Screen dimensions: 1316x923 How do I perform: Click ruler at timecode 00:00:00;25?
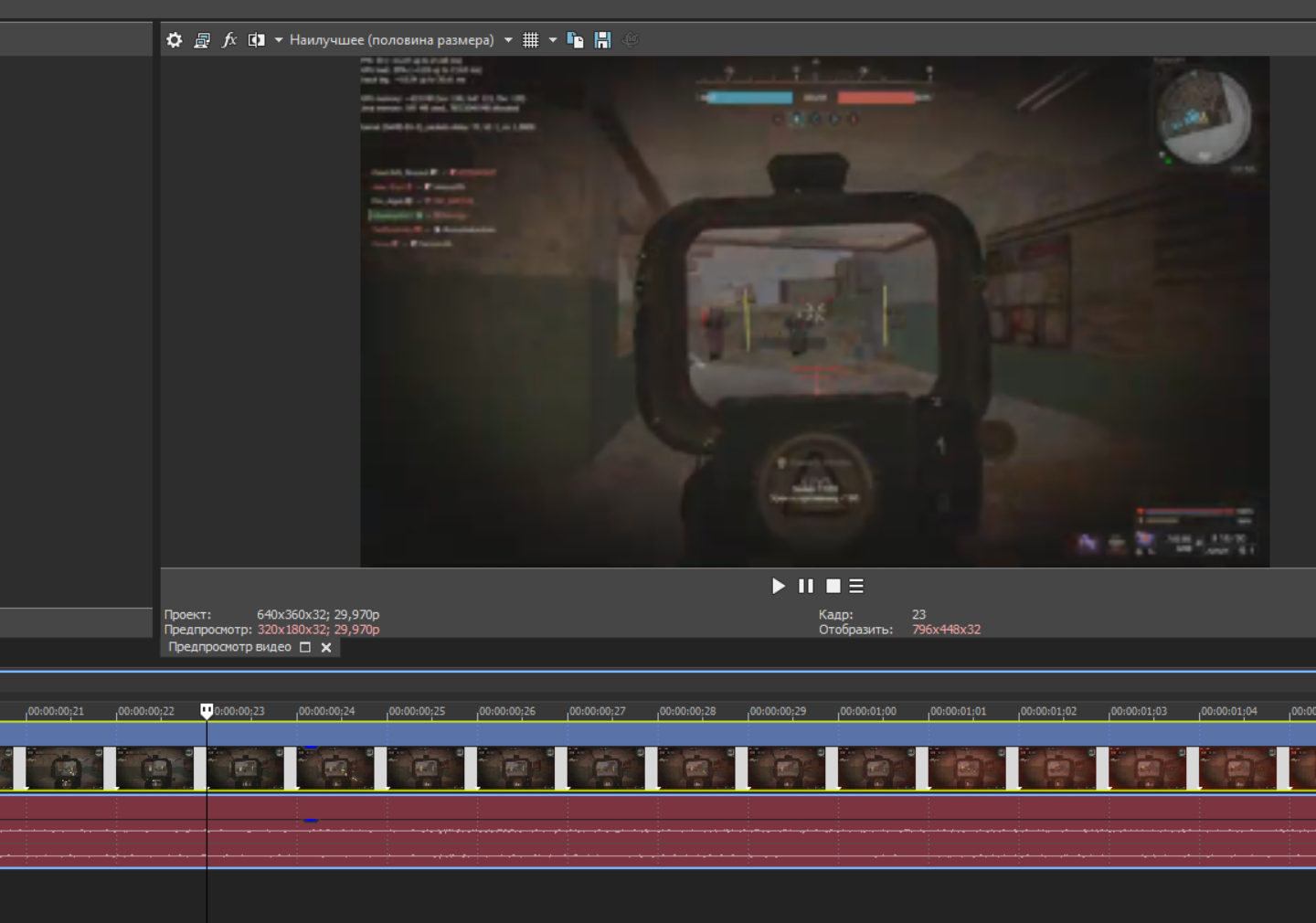point(417,711)
